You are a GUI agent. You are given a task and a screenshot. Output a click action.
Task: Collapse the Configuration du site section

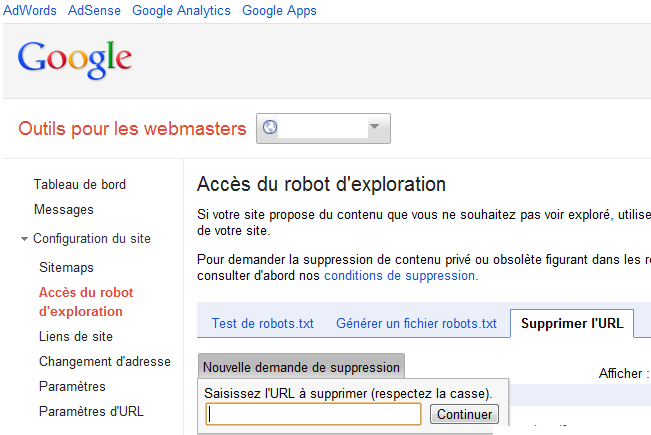24,239
